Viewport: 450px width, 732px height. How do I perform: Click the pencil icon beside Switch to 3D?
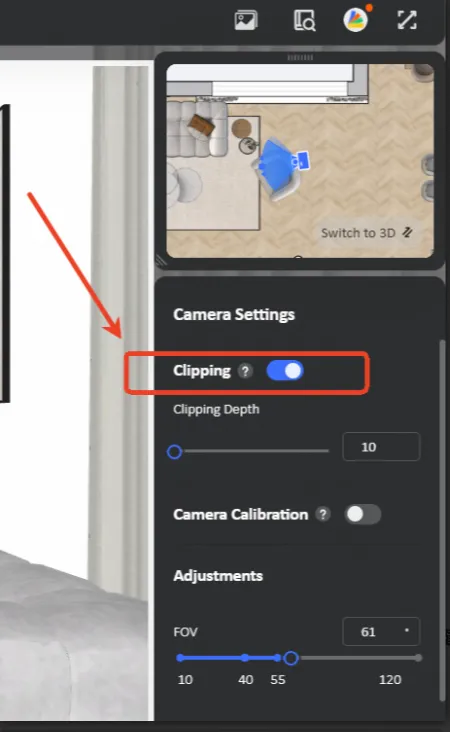[408, 232]
